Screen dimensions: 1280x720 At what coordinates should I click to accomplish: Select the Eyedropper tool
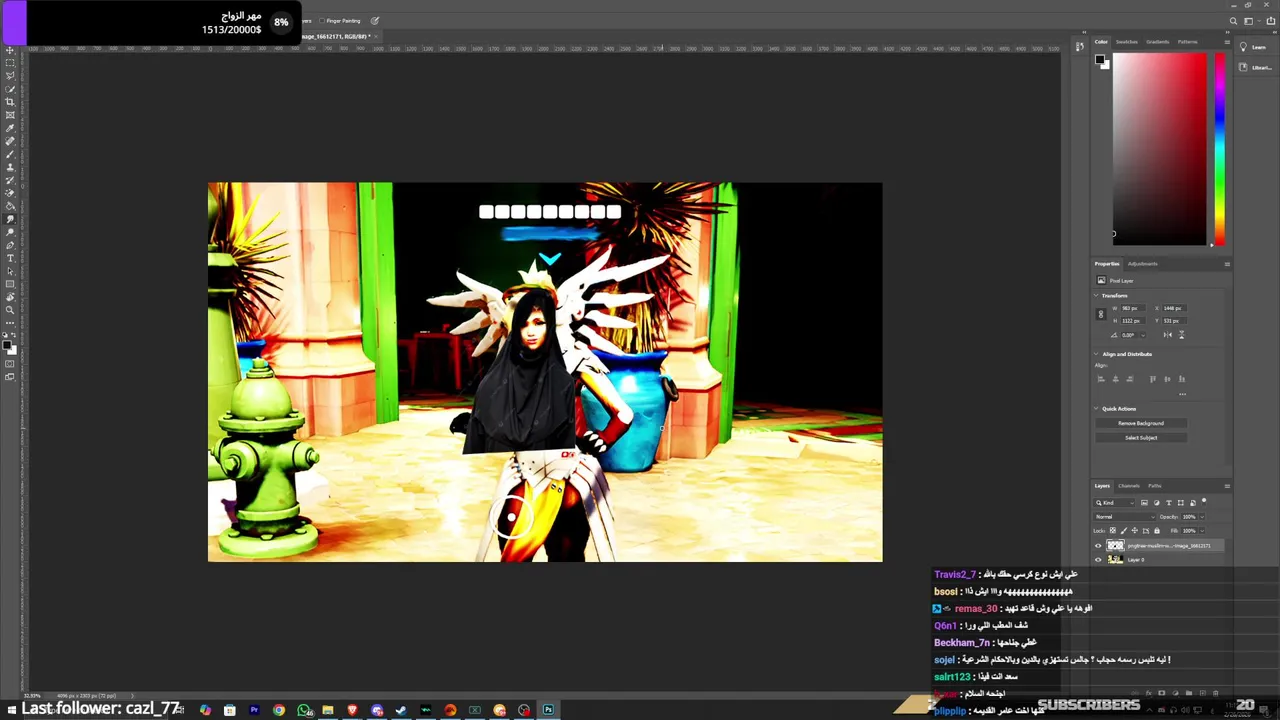pos(9,128)
